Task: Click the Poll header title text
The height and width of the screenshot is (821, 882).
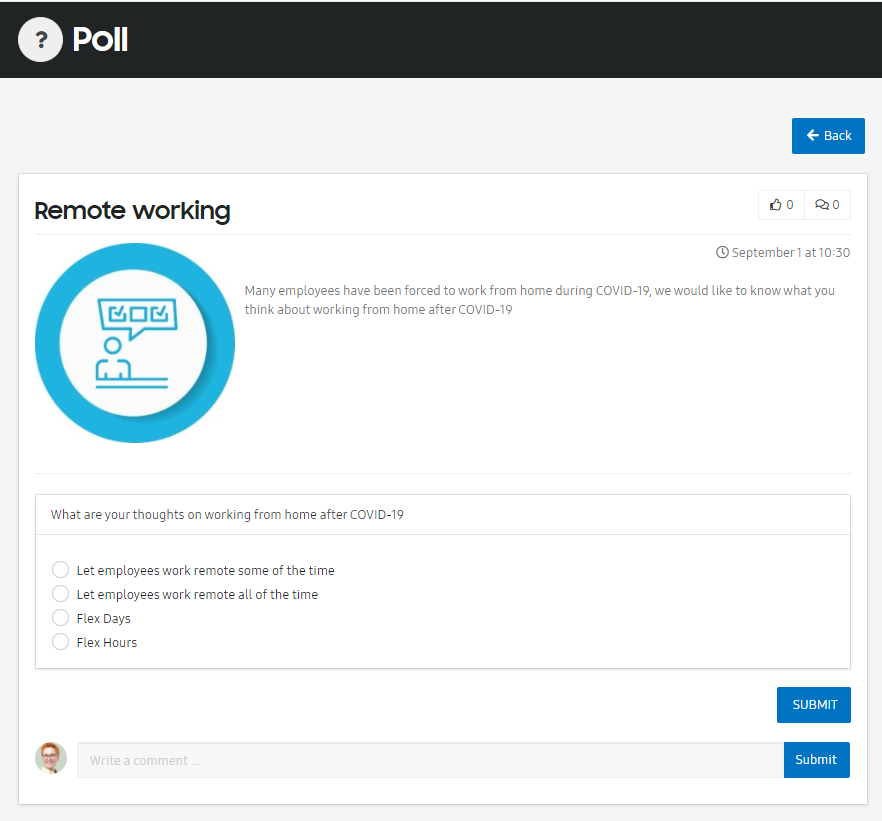Action: [x=100, y=40]
